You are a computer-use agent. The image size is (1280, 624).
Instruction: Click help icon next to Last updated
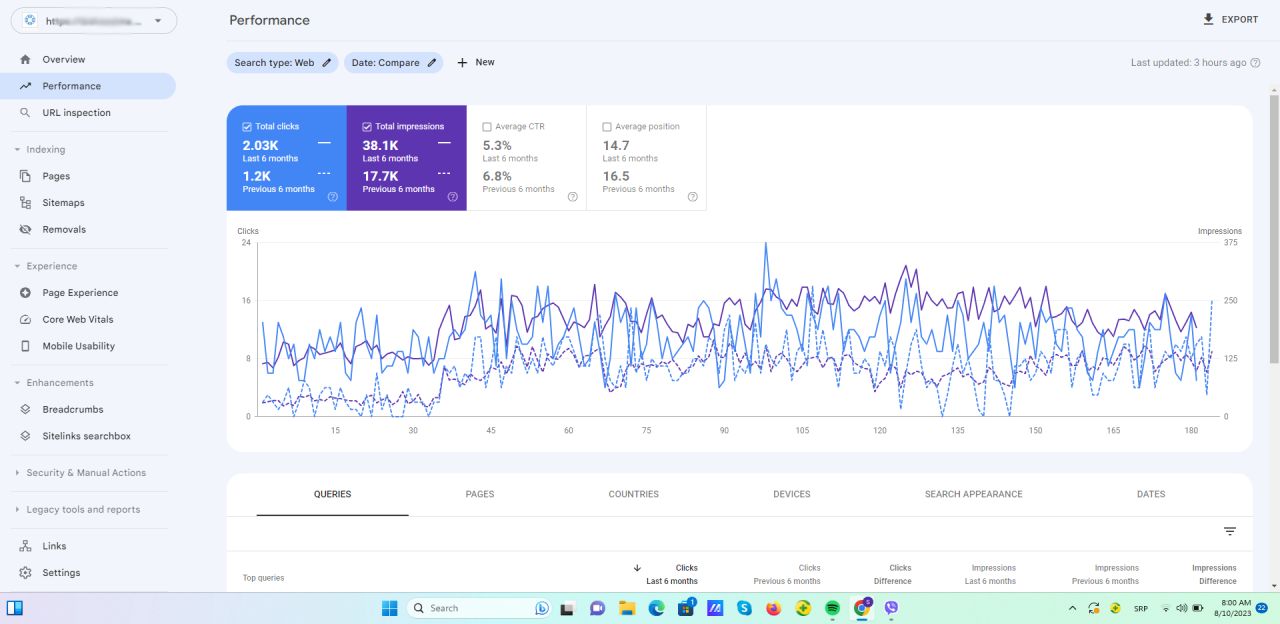pyautogui.click(x=1256, y=62)
